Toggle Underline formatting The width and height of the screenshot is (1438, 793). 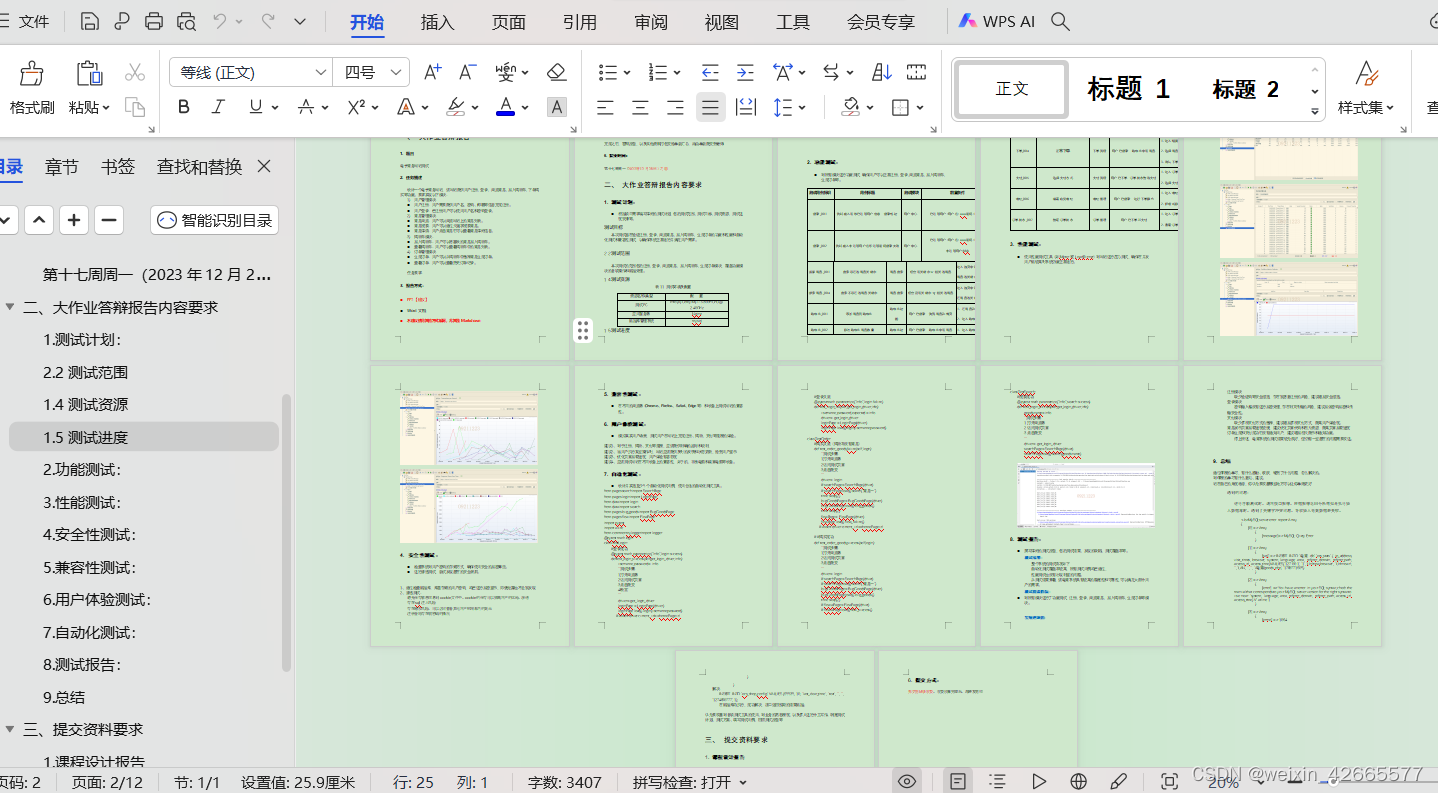[x=255, y=107]
